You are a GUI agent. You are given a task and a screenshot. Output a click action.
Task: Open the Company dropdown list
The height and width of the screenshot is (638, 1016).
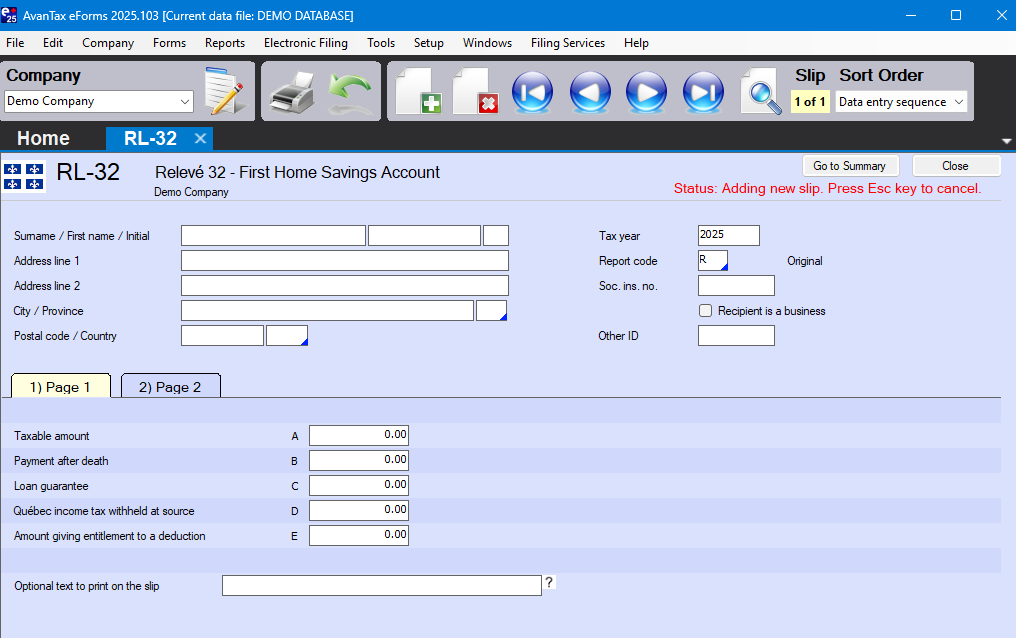tap(184, 101)
